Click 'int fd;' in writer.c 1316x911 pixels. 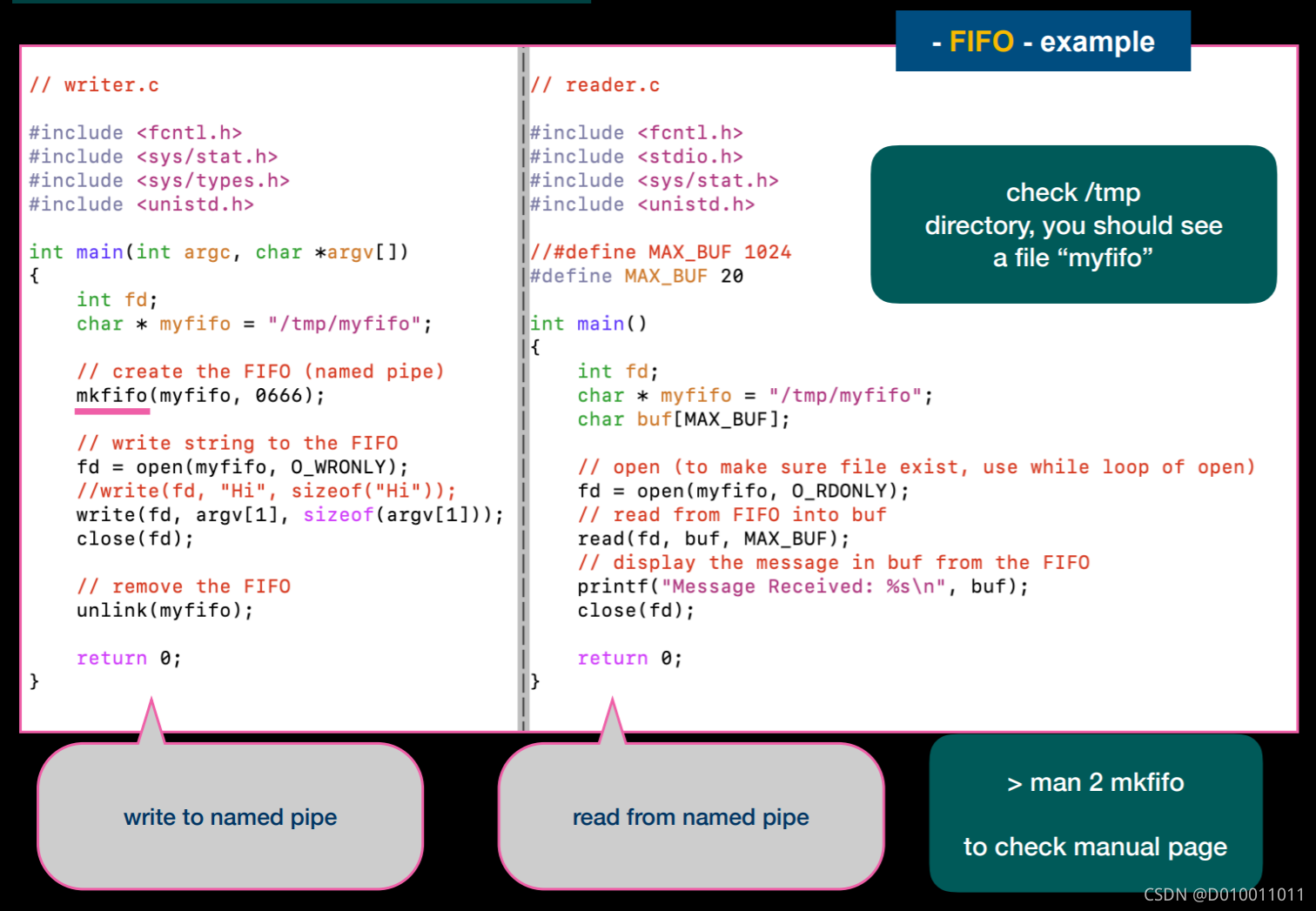(117, 300)
